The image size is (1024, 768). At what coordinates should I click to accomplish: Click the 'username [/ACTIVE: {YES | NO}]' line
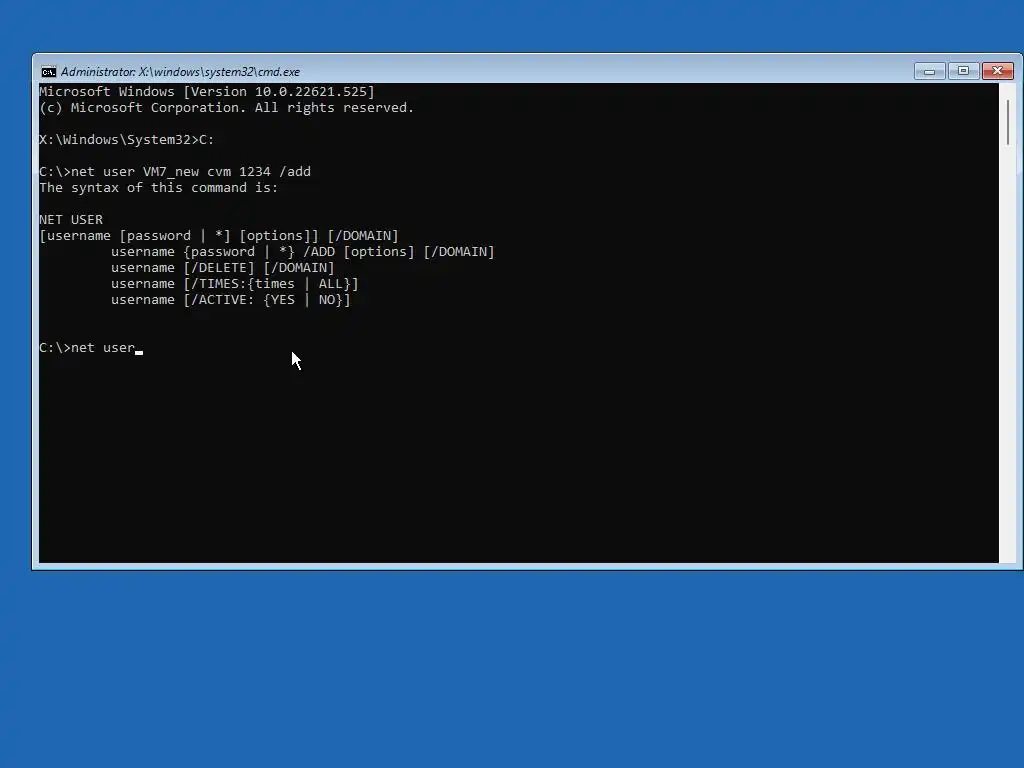(231, 300)
